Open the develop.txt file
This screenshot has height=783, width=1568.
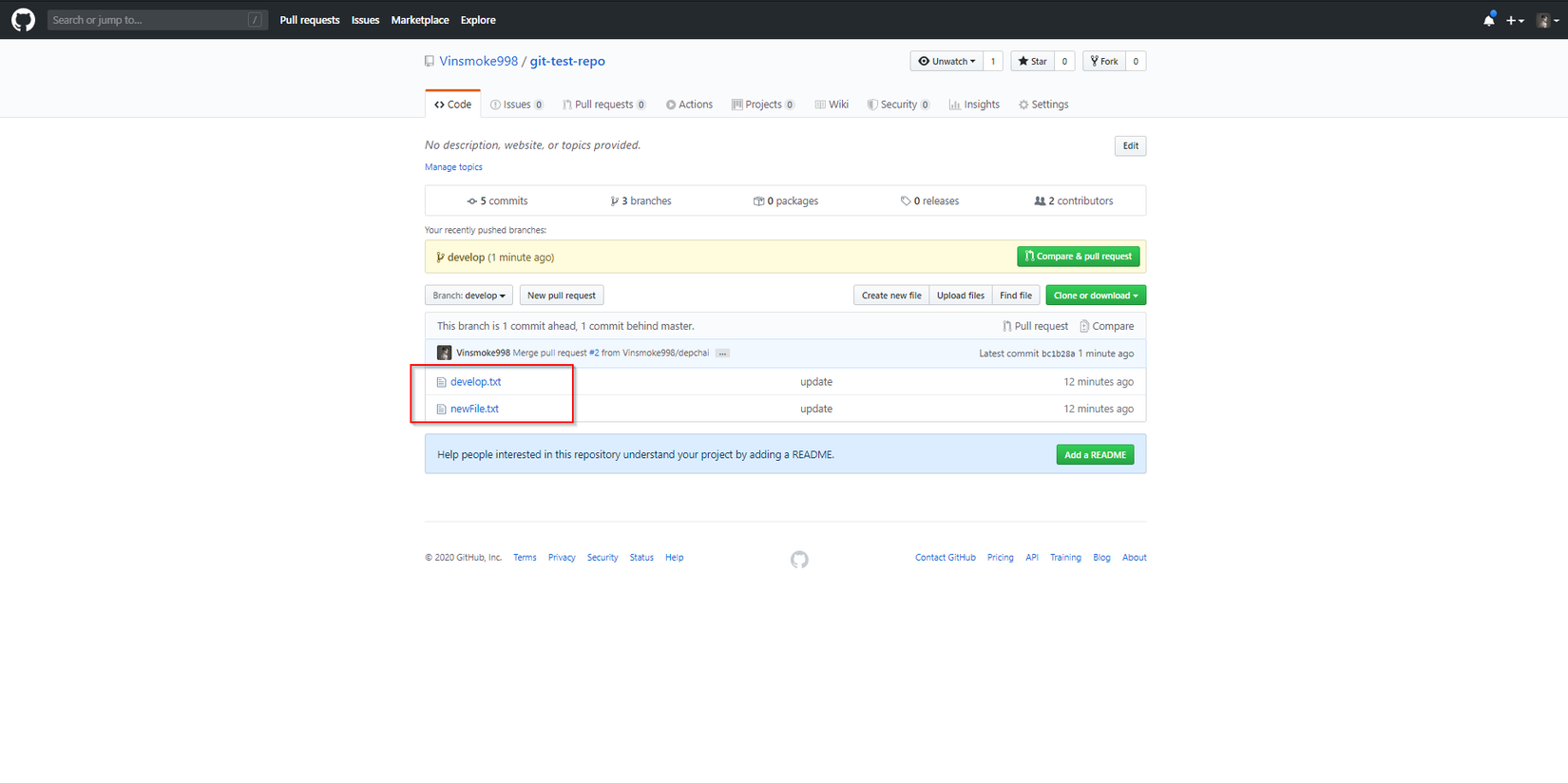point(475,382)
